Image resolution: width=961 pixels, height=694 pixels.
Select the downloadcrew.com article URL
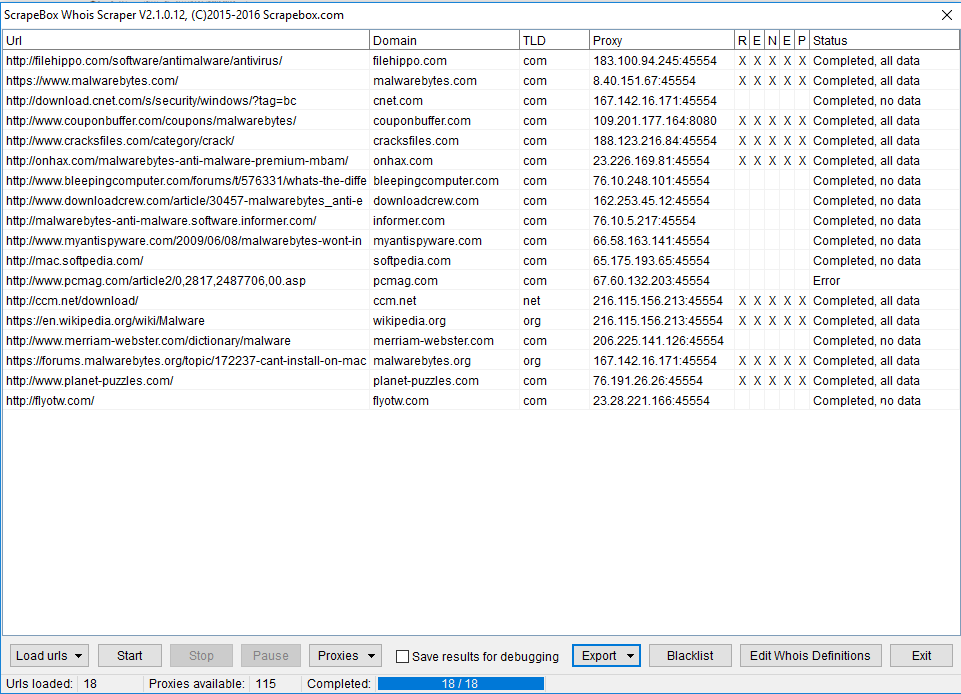184,200
